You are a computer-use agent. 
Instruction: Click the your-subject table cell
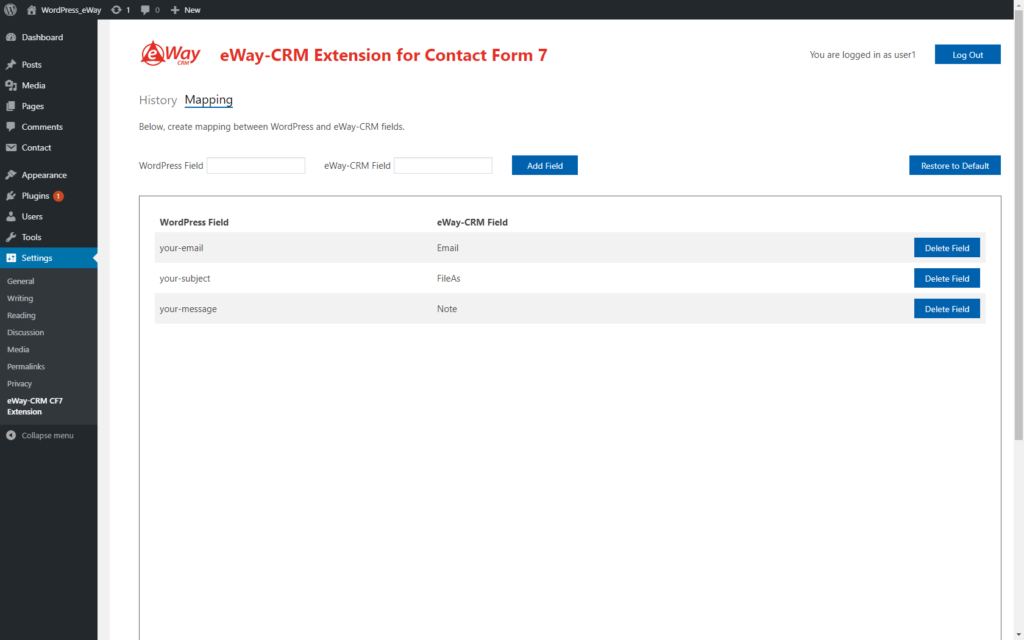(185, 278)
